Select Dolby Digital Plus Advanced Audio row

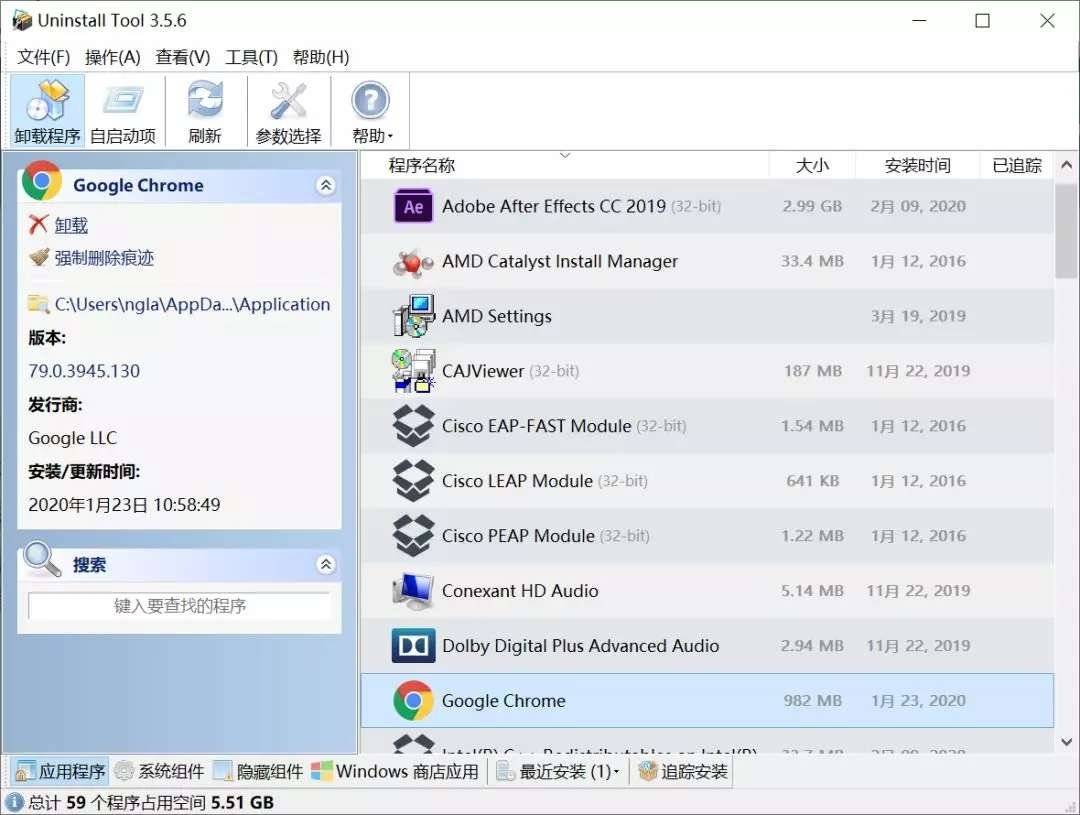coord(707,646)
